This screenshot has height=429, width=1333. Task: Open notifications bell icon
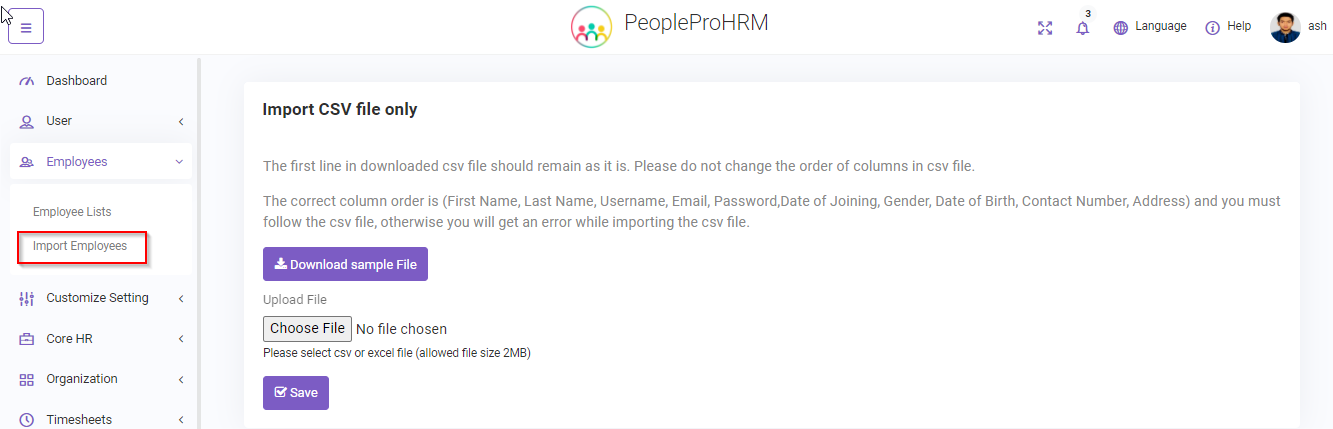coord(1082,28)
